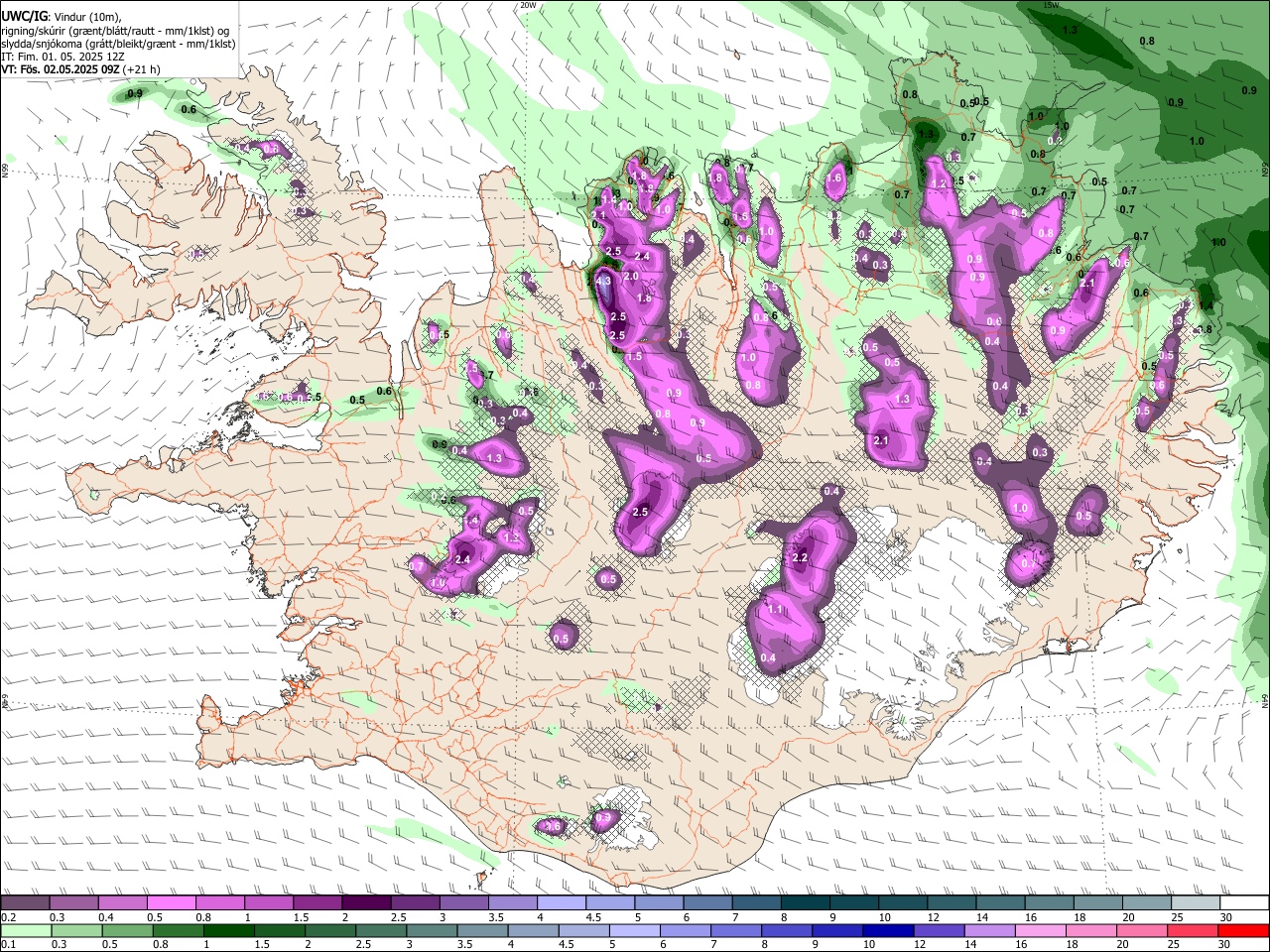Screen dimensions: 1270x952
Task: Click the snow scale swatch starting at 0.5
Action: (x=171, y=903)
